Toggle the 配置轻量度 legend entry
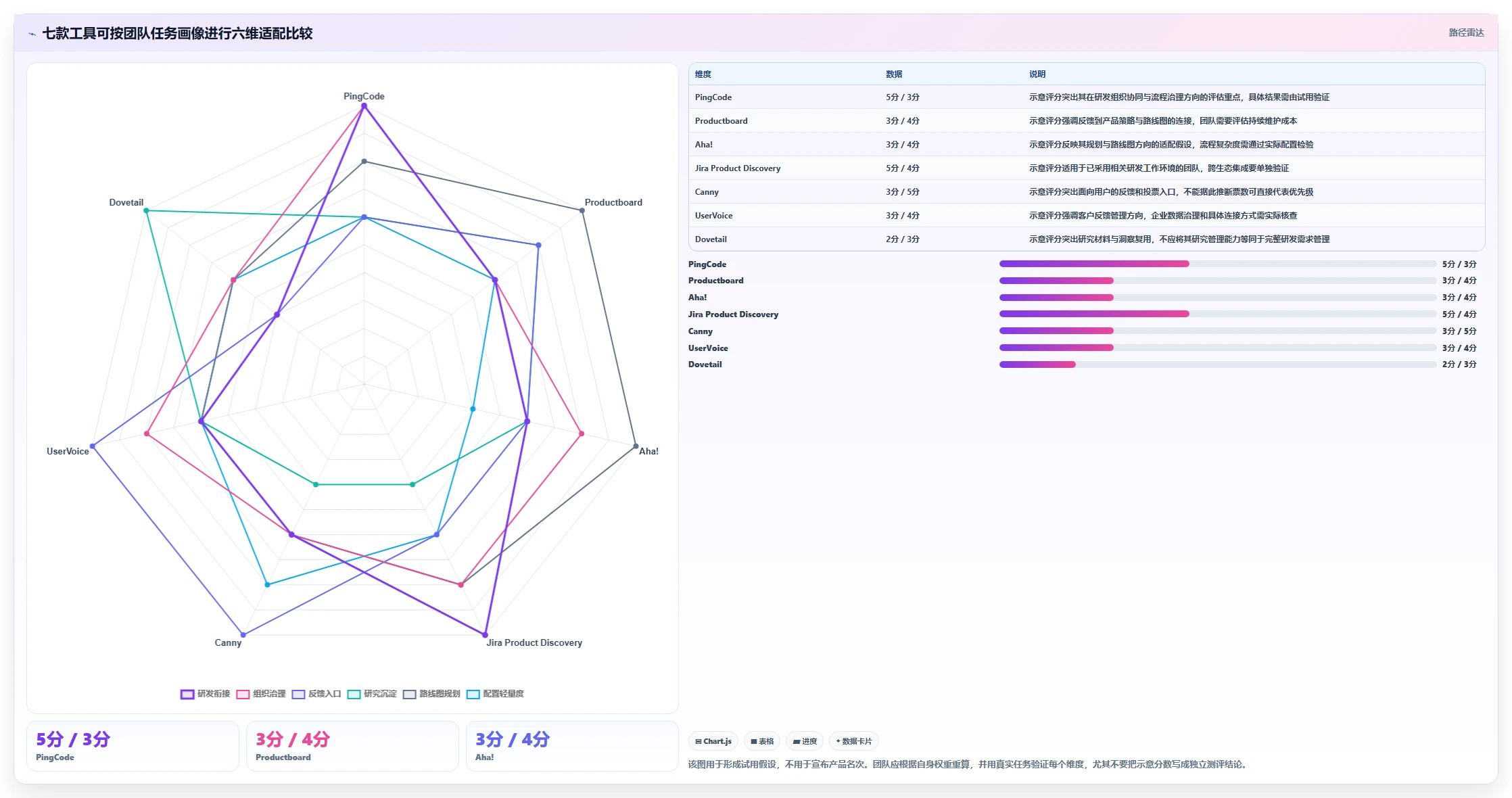This screenshot has width=1512, height=798. pyautogui.click(x=495, y=694)
